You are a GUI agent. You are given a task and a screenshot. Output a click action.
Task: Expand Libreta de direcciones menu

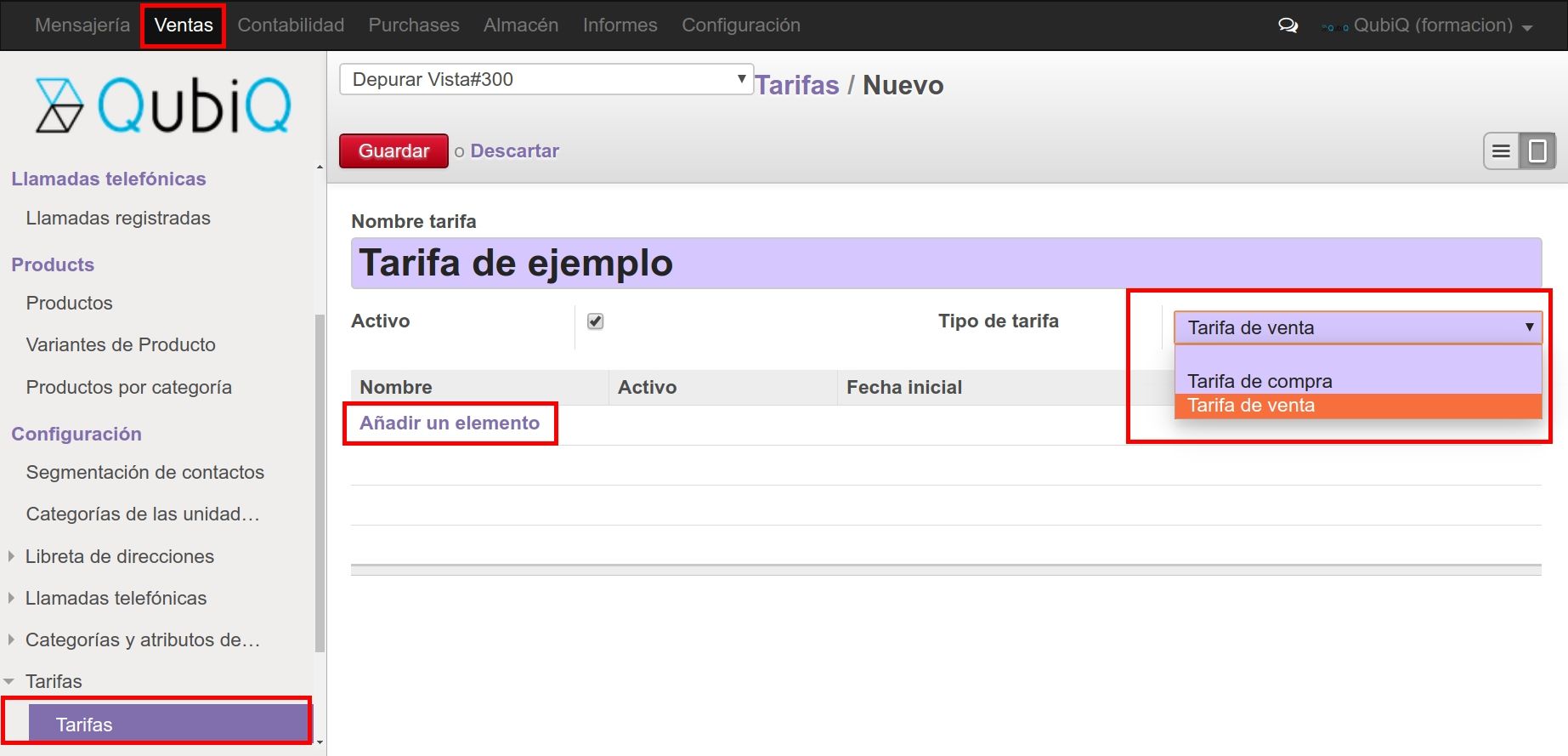[x=119, y=556]
